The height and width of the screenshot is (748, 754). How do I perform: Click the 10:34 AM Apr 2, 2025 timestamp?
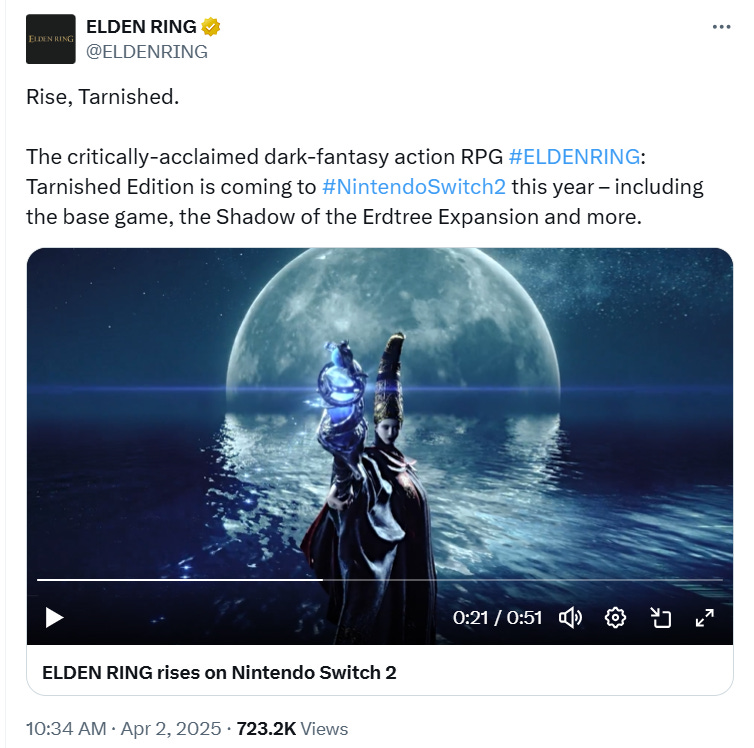[124, 729]
